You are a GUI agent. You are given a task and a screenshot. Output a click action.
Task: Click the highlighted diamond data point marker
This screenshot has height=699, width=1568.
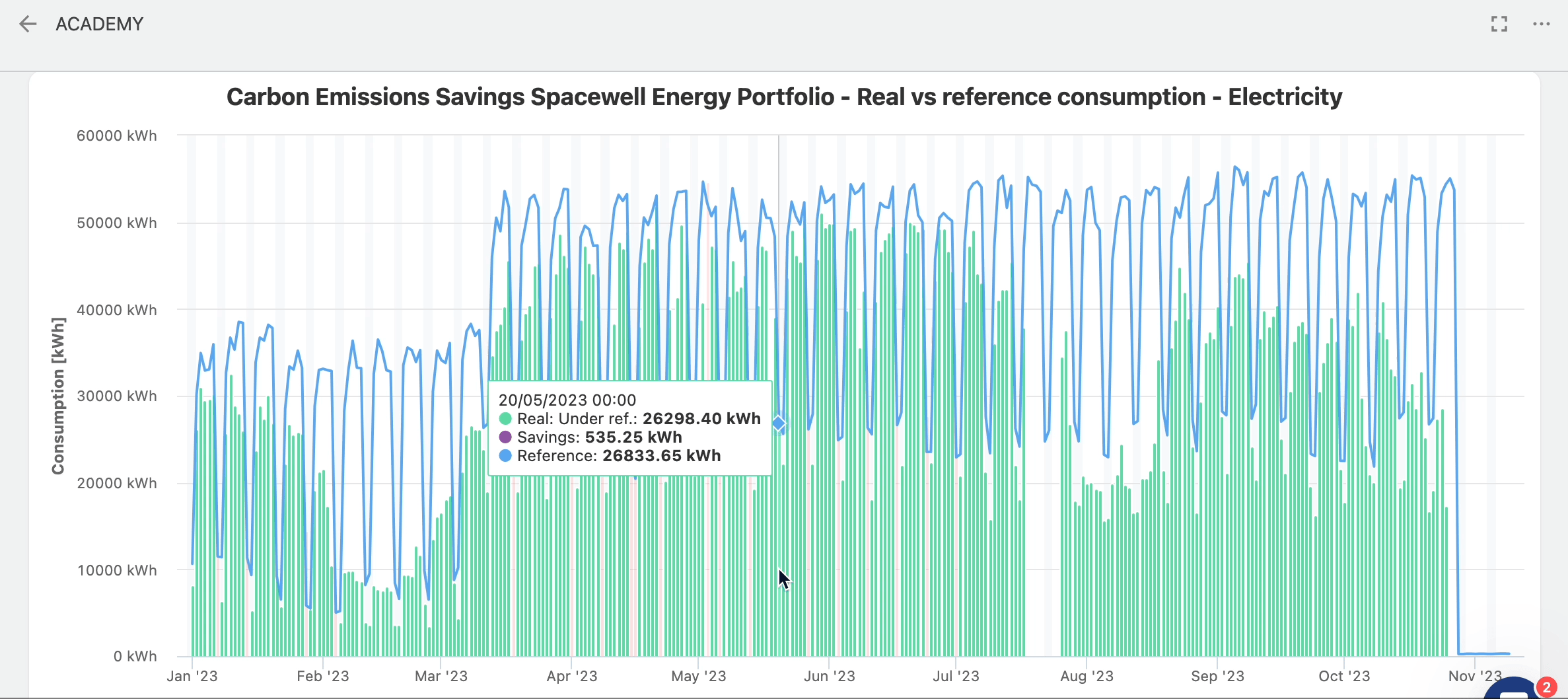779,423
